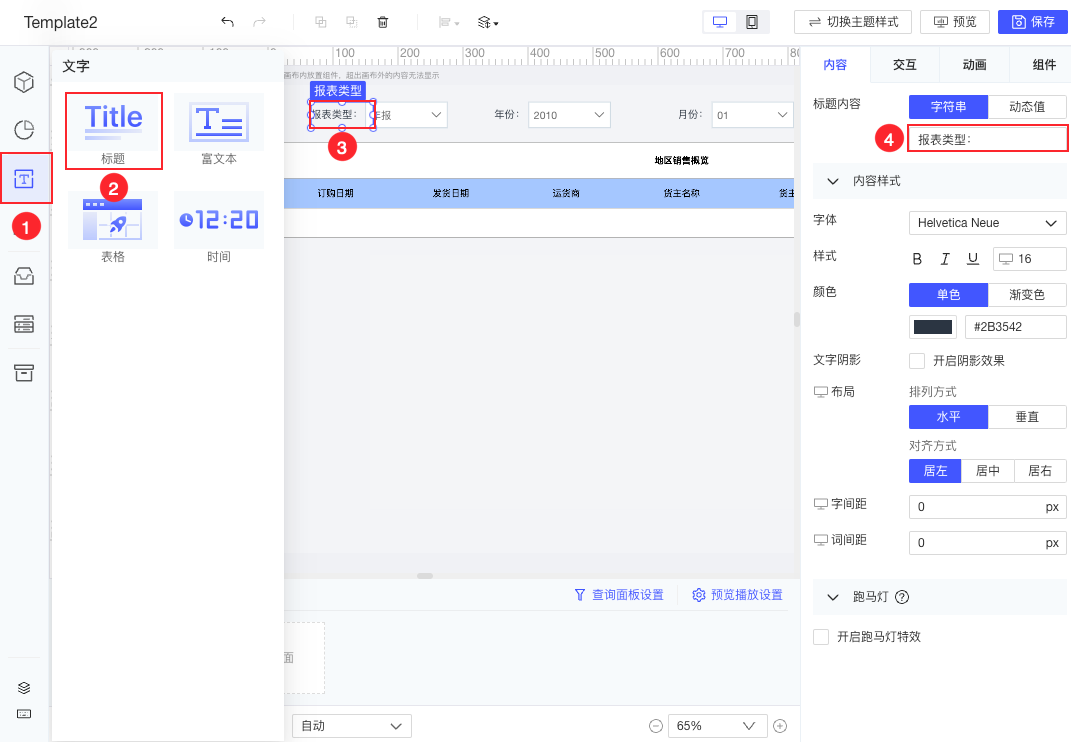Image resolution: width=1071 pixels, height=742 pixels.
Task: Align text 居右
Action: coord(1040,471)
